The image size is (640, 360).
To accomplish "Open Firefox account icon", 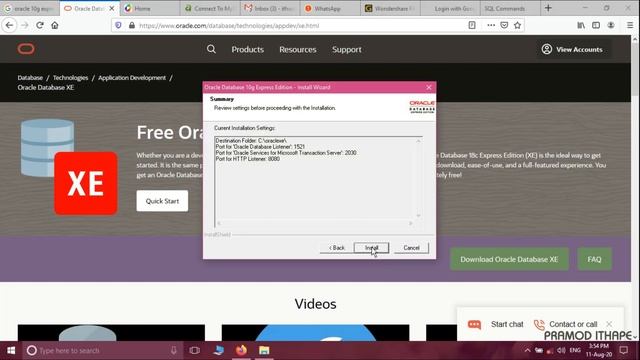I will pos(611,25).
